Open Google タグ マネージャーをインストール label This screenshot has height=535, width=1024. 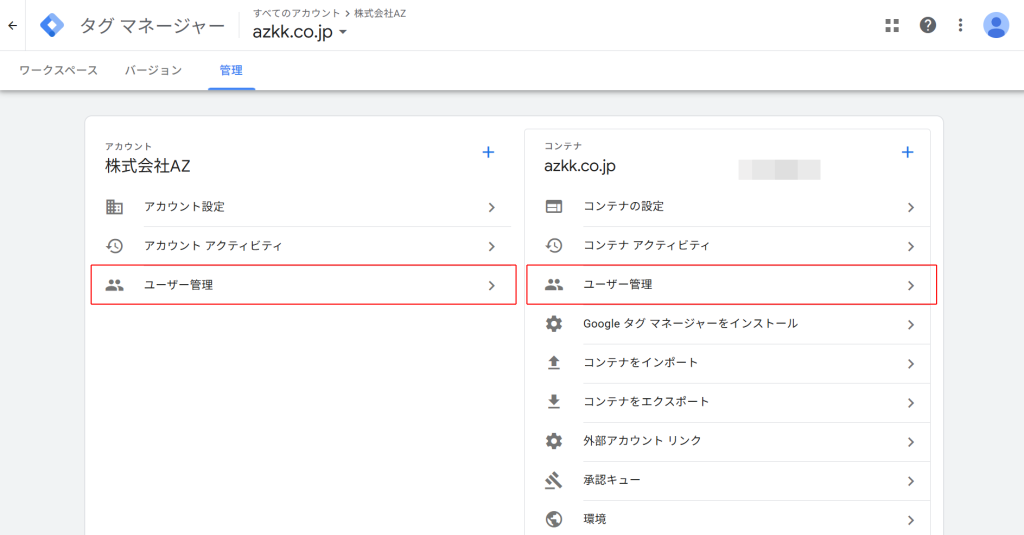pyautogui.click(x=690, y=323)
